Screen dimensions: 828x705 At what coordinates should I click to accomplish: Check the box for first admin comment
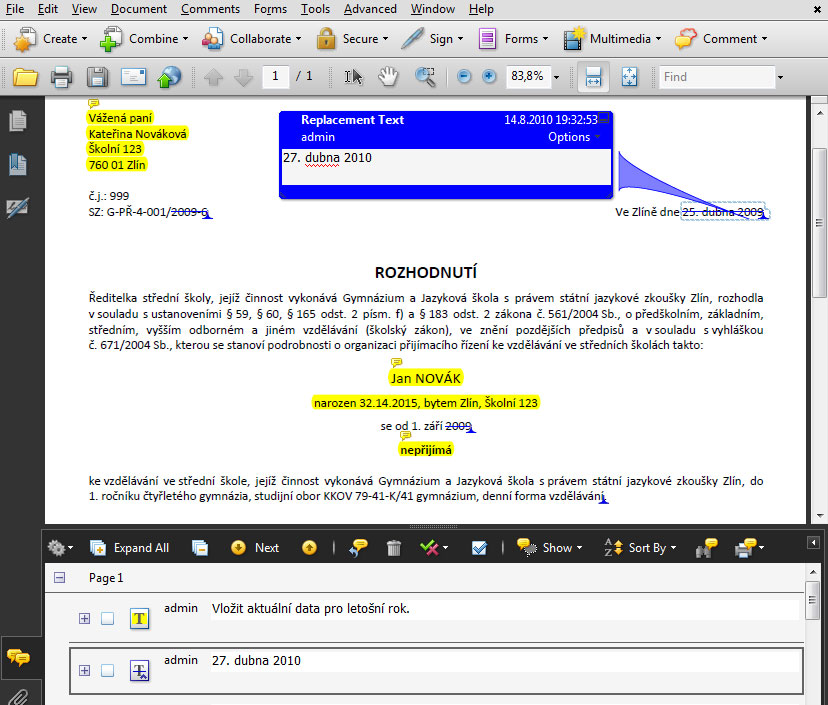108,619
